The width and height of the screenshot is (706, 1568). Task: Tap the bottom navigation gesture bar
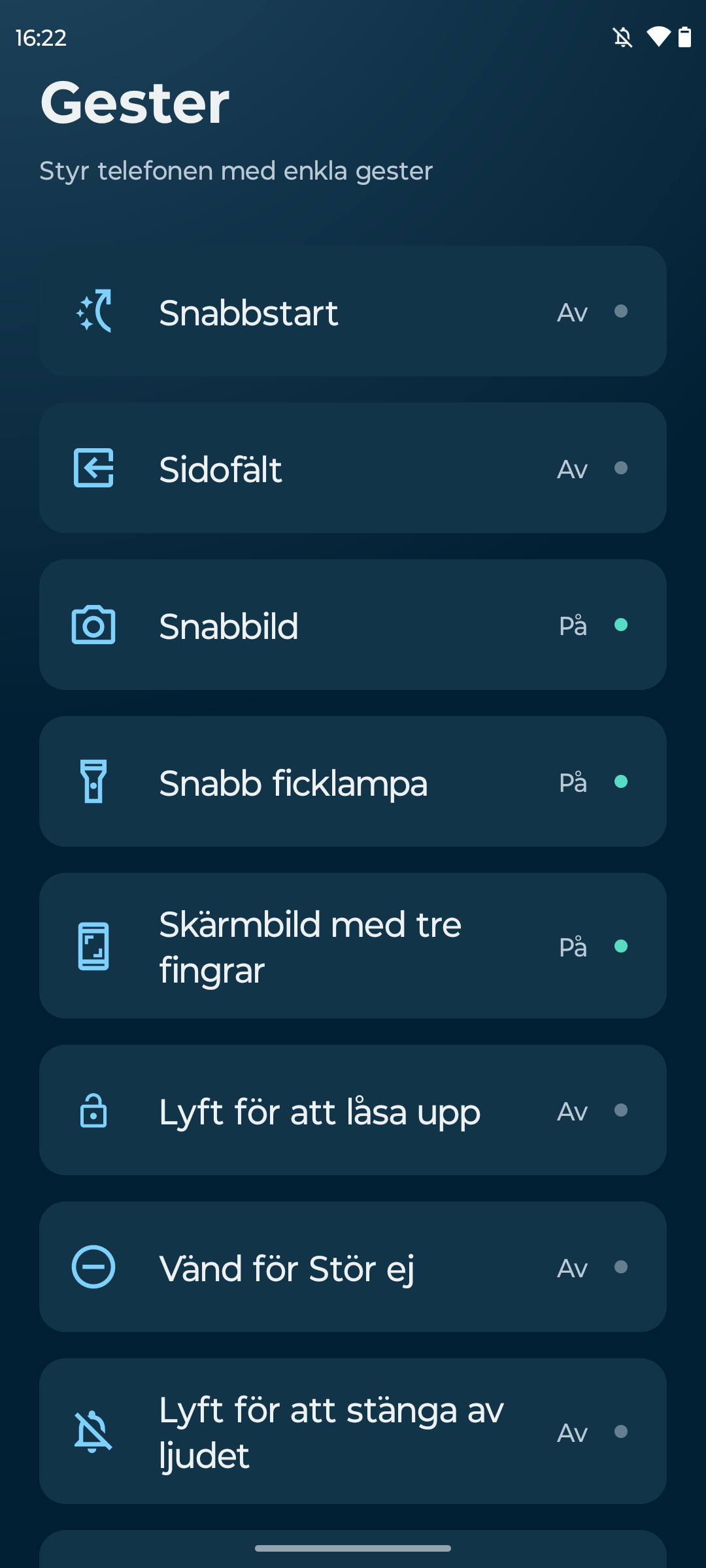pyautogui.click(x=353, y=1548)
